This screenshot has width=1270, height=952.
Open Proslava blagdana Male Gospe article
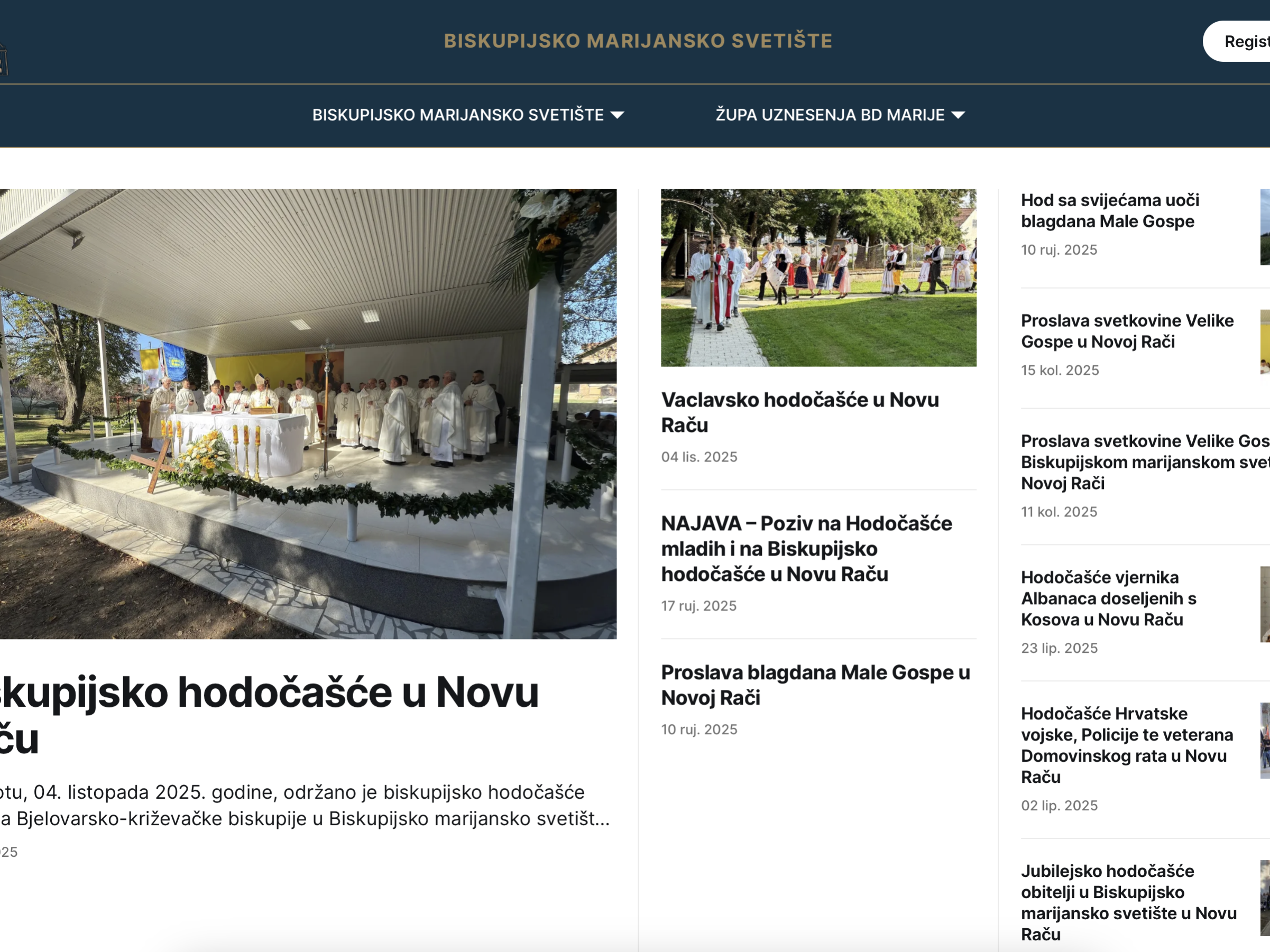(x=815, y=685)
